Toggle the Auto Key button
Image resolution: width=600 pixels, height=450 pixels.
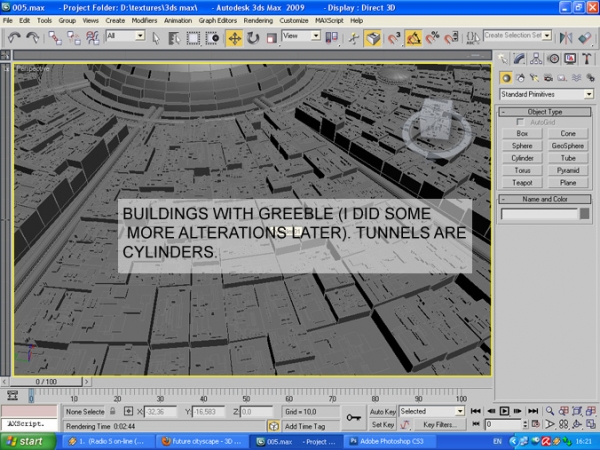[x=382, y=412]
